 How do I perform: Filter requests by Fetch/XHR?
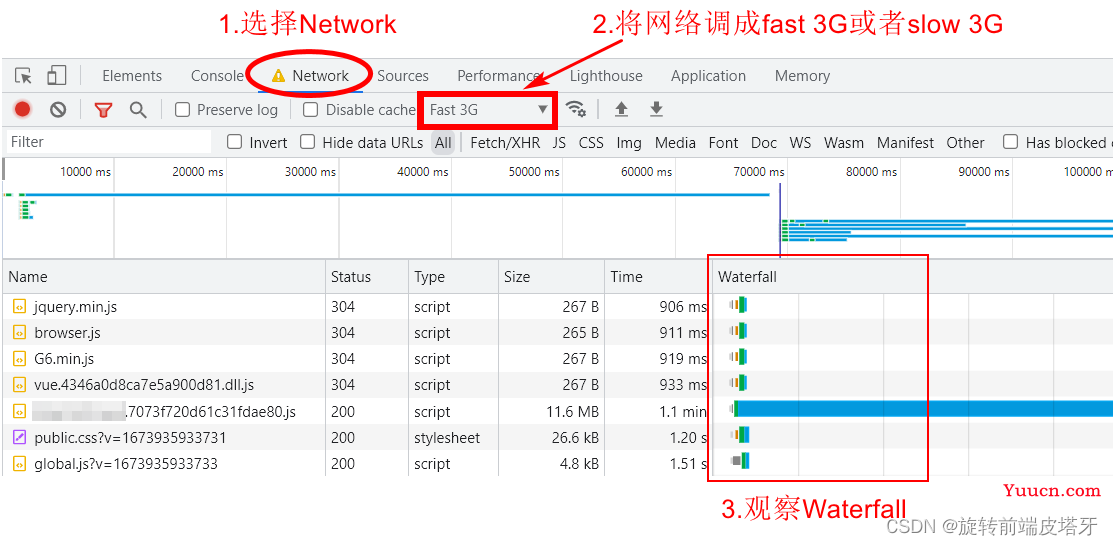point(505,143)
